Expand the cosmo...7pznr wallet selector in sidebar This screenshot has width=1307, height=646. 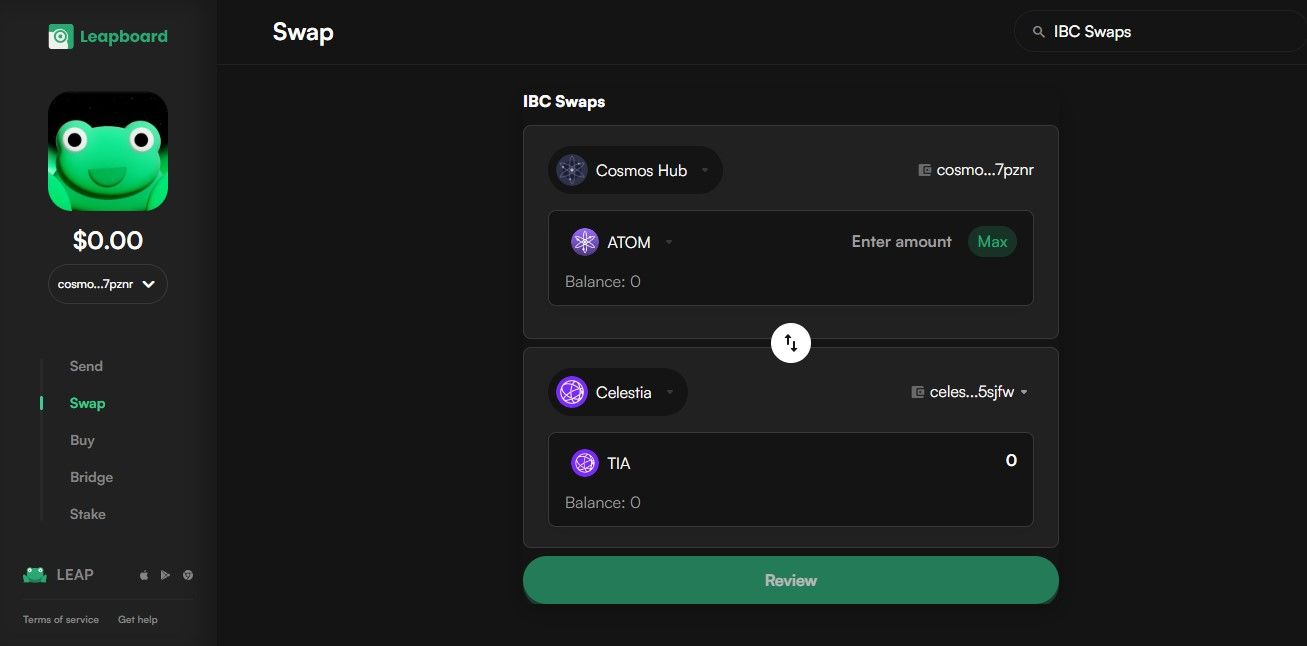[108, 284]
